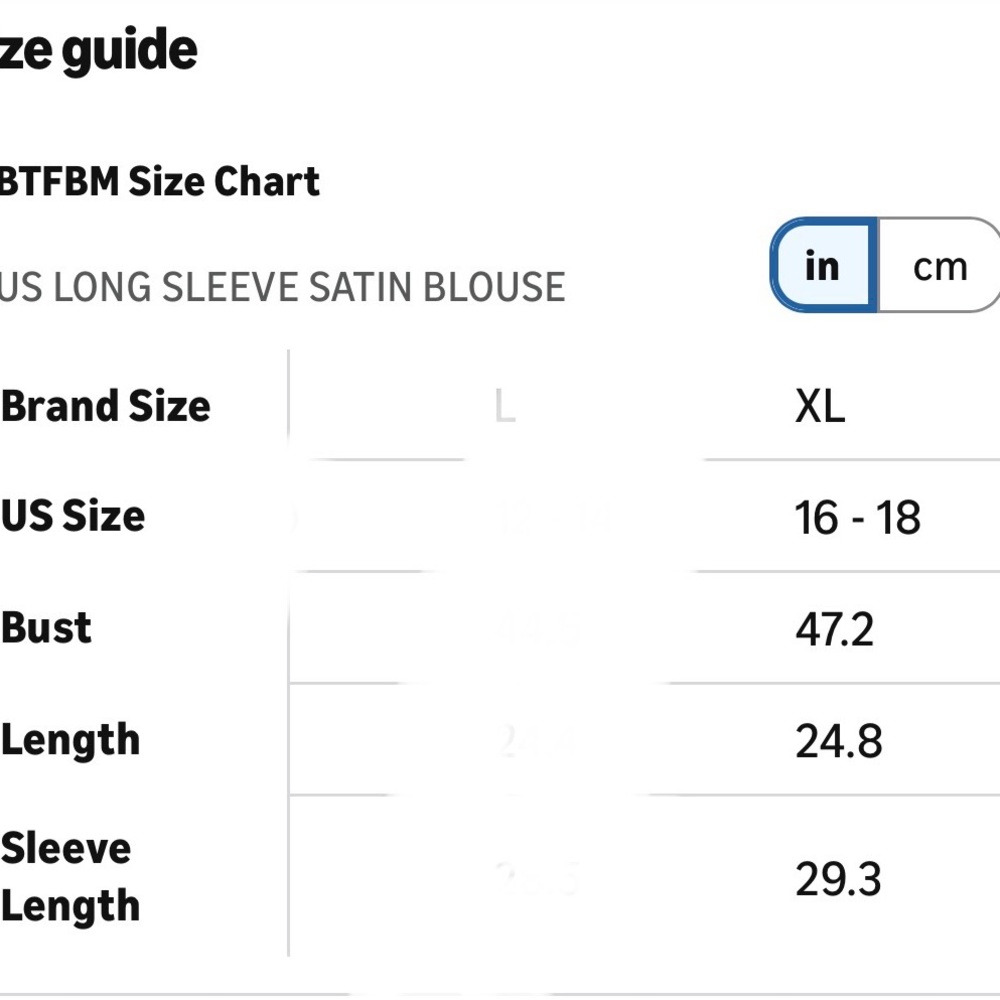Click the US Size row label

pos(74,516)
